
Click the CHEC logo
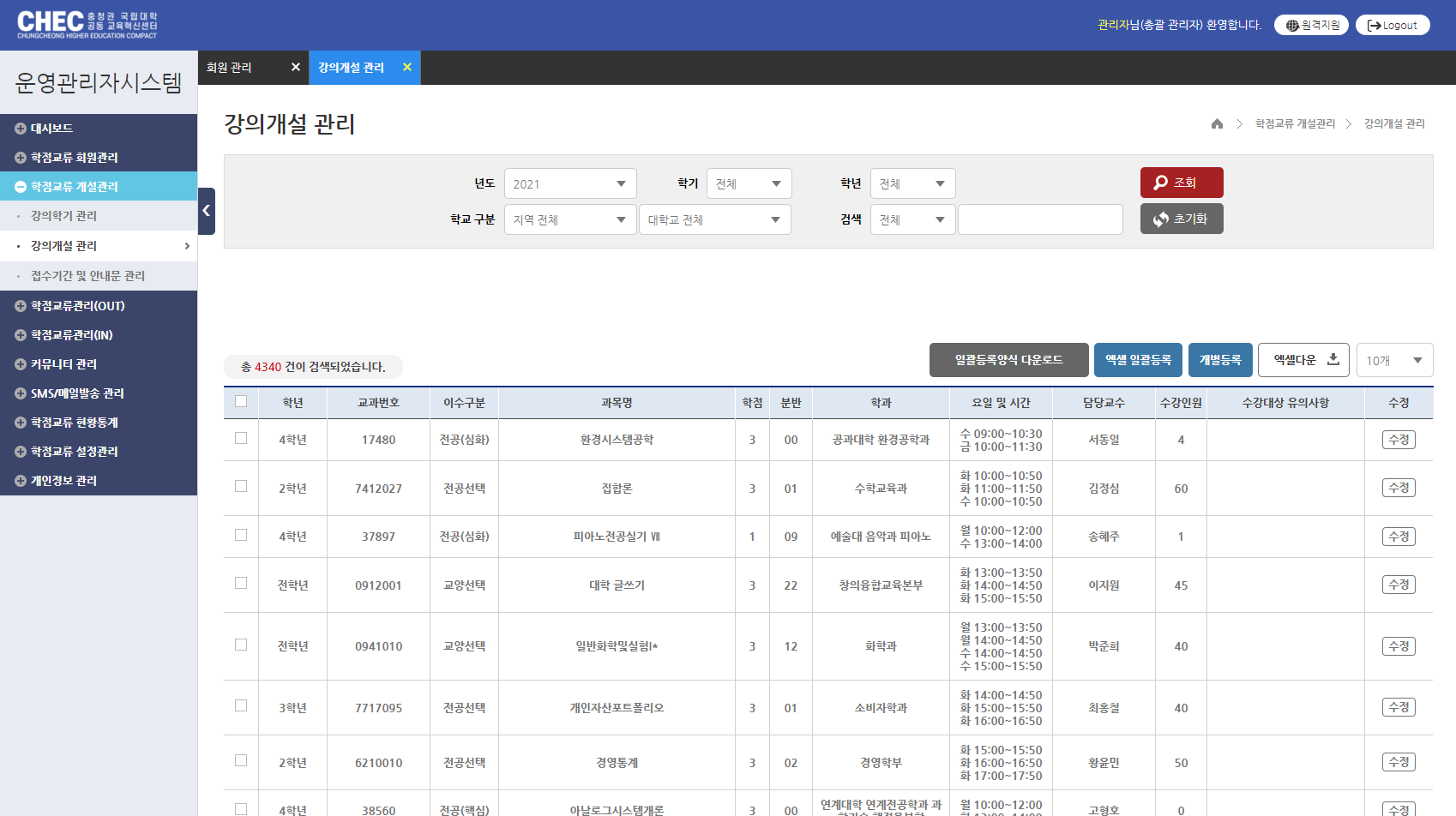(x=87, y=24)
